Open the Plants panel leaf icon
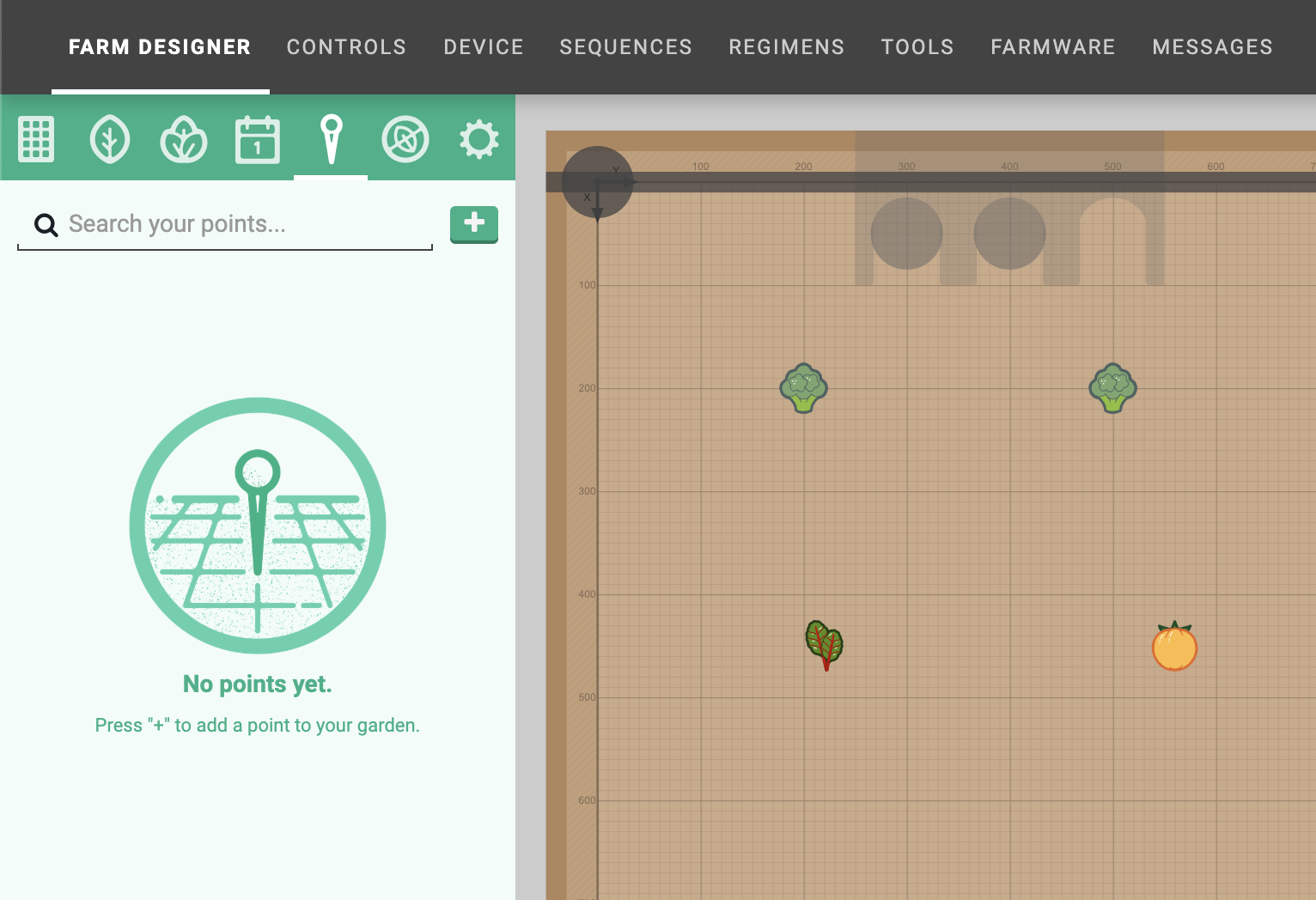 pyautogui.click(x=110, y=139)
